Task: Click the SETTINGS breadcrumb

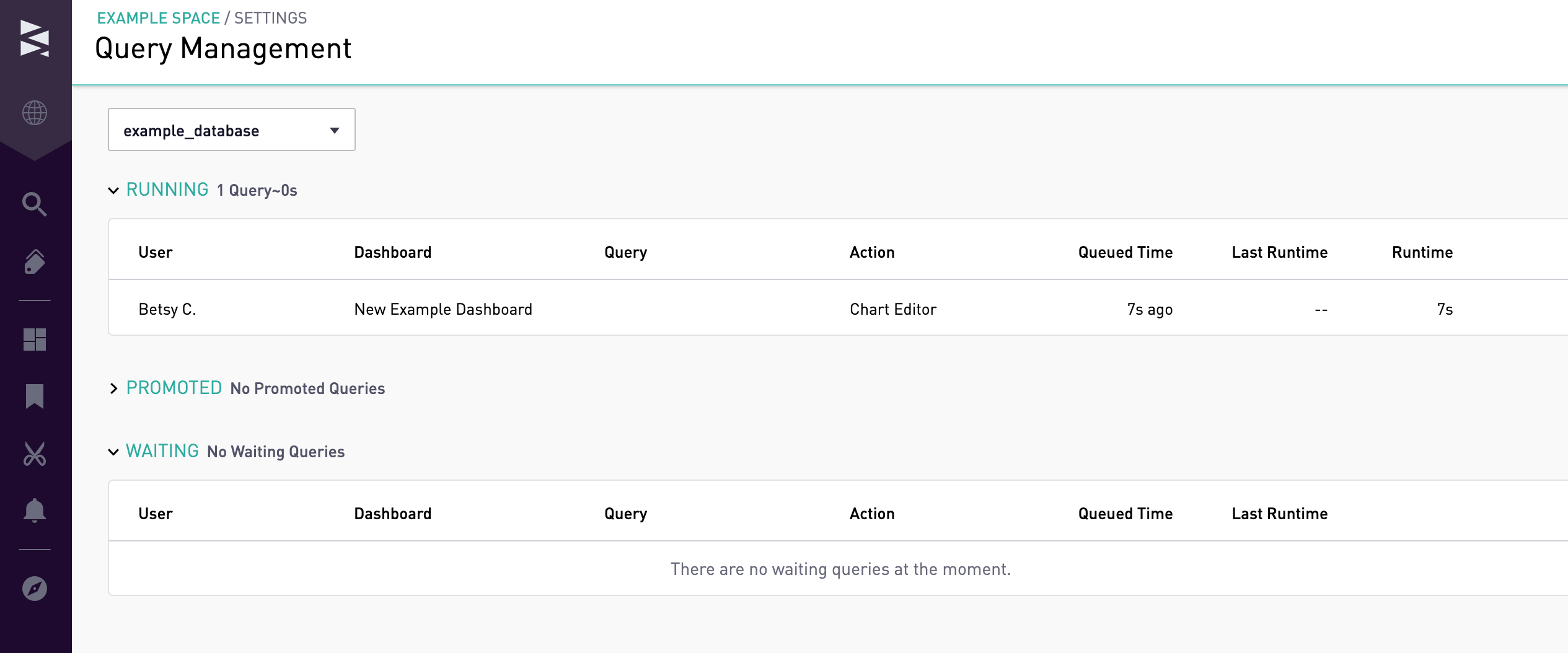Action: 271,18
